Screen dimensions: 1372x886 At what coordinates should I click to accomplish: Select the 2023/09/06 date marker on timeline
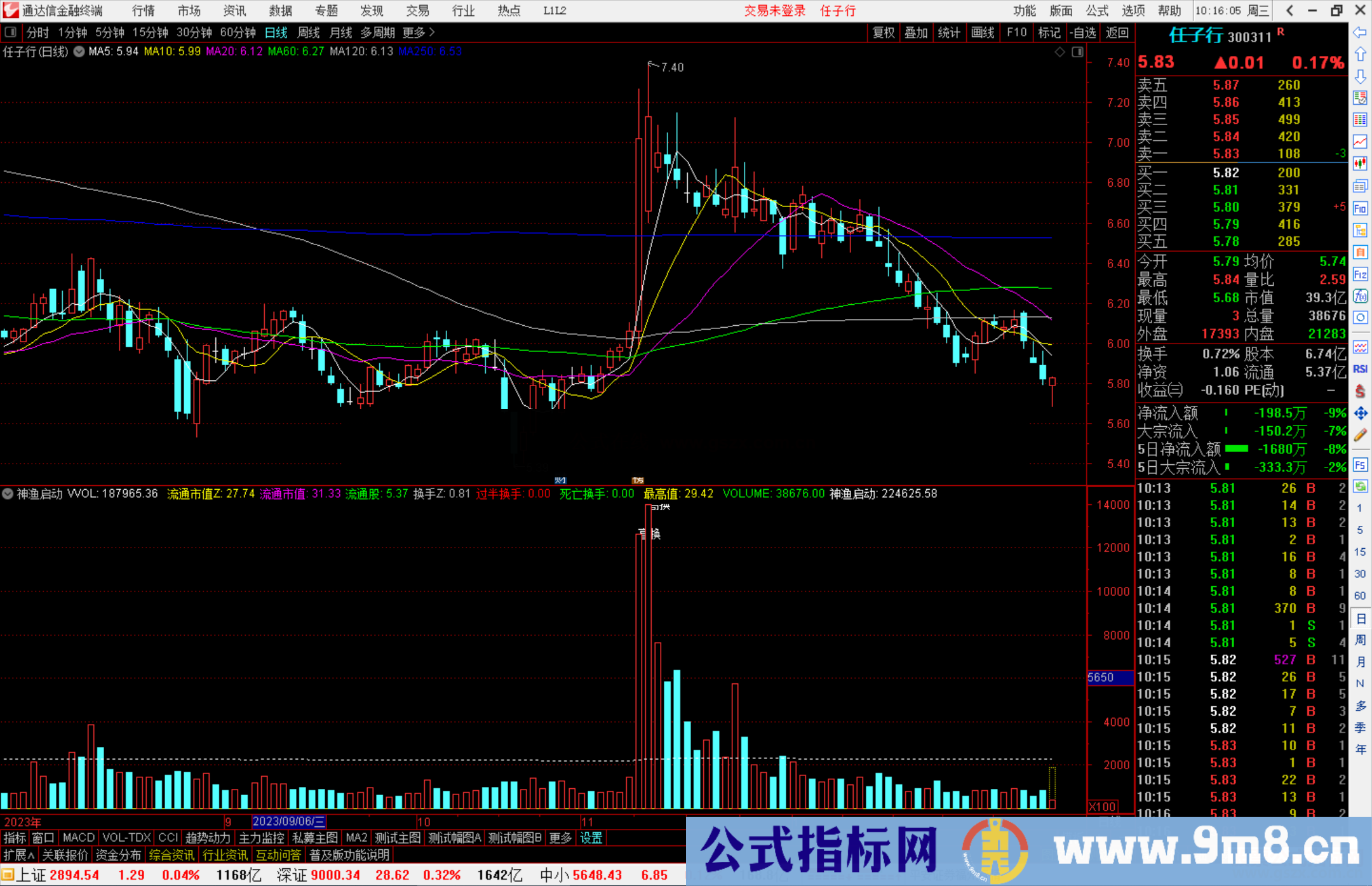(289, 822)
